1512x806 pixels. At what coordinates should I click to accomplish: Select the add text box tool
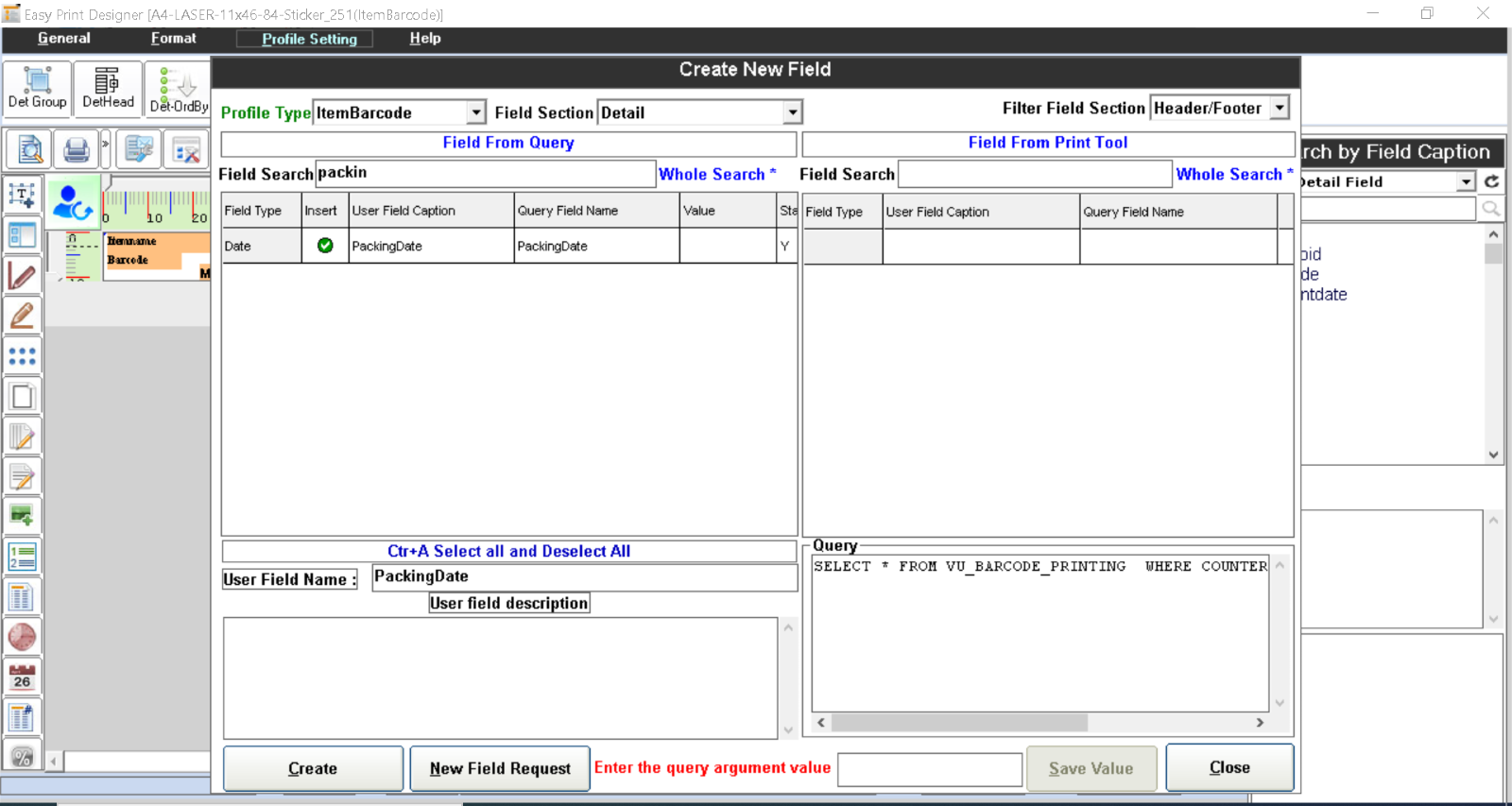(x=22, y=196)
